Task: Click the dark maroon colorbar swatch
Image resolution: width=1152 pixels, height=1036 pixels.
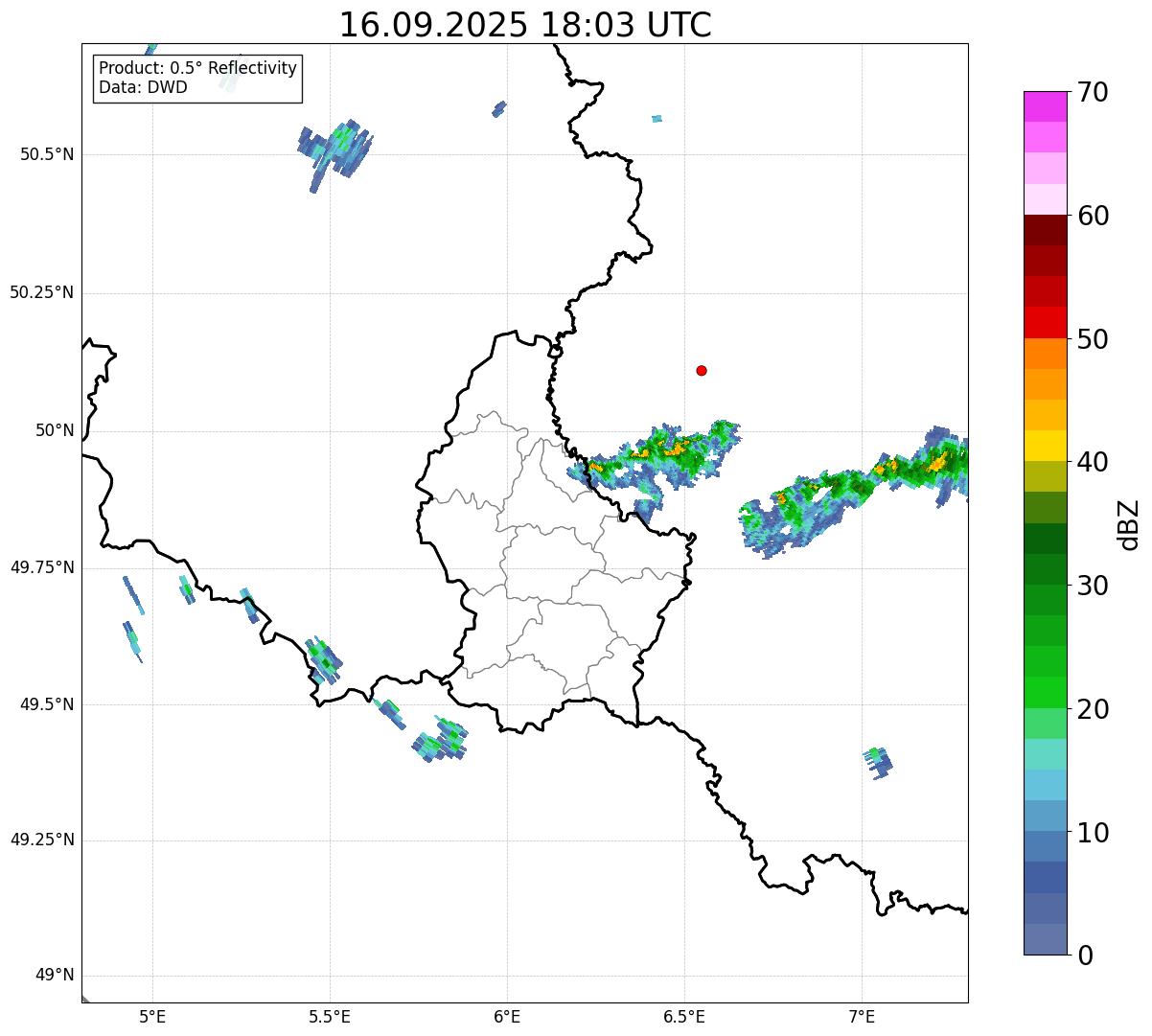Action: (1046, 230)
